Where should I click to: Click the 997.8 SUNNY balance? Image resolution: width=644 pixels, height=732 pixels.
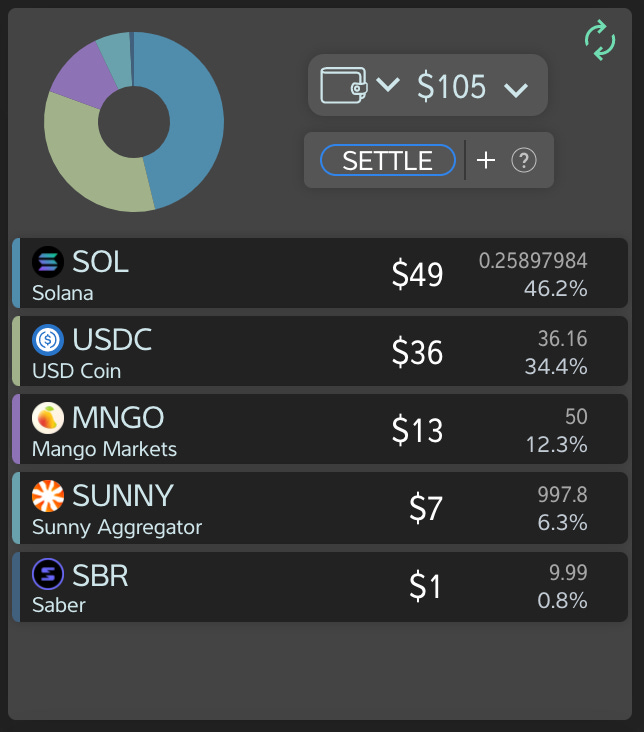coord(562,494)
